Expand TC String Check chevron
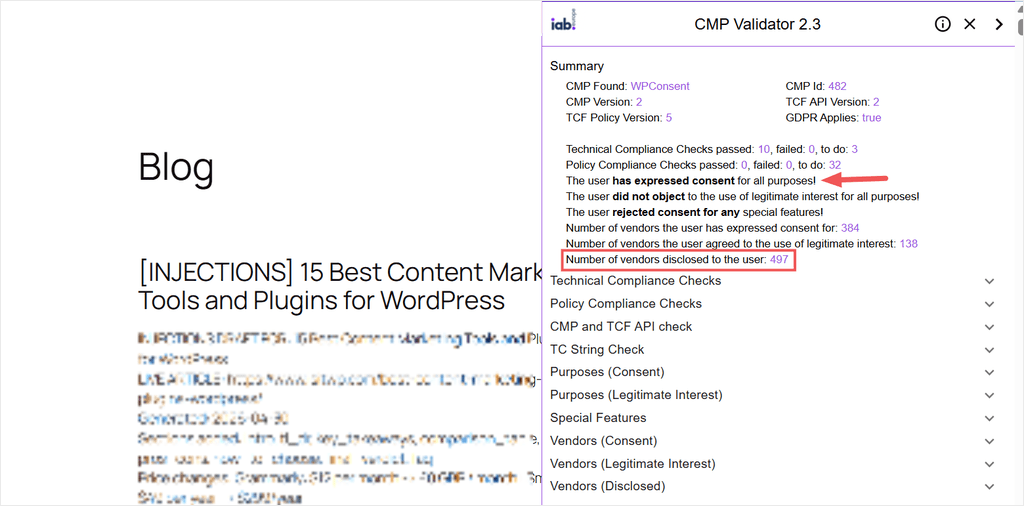The width and height of the screenshot is (1024, 506). (x=990, y=350)
